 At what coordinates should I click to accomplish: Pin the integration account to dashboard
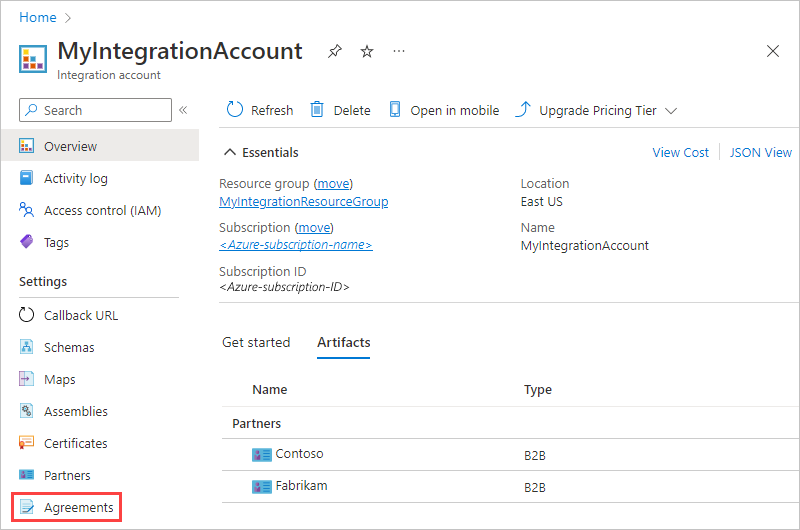335,51
